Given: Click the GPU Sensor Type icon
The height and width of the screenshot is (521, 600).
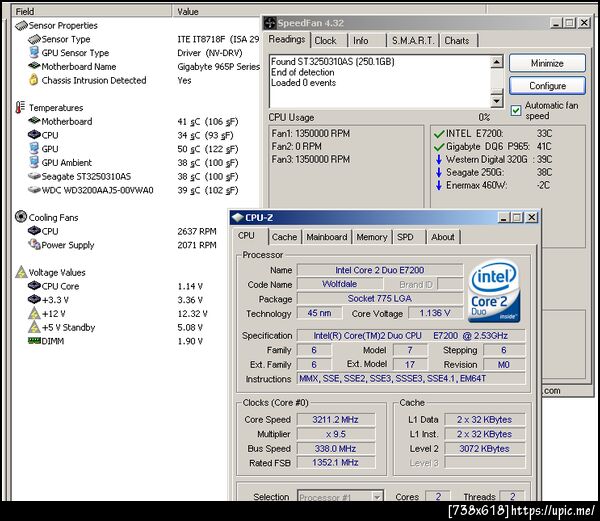Looking at the screenshot, I should (34, 52).
